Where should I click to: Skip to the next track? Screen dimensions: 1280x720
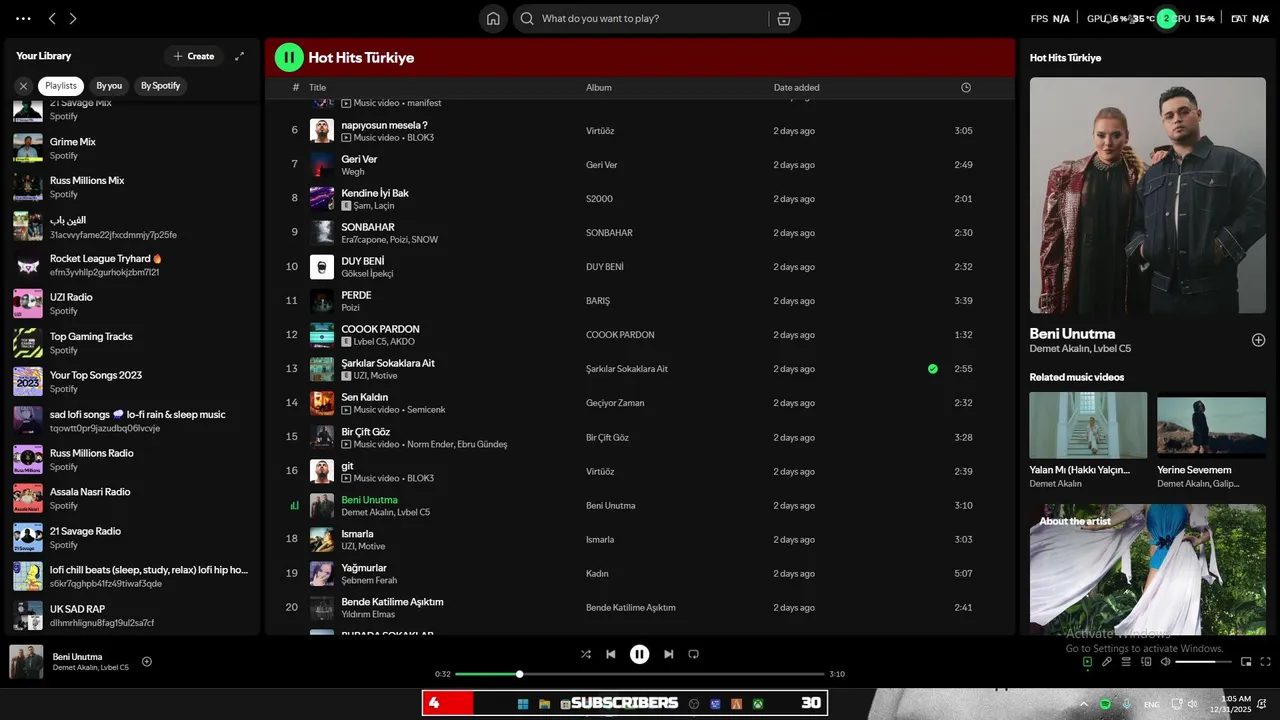pos(668,654)
